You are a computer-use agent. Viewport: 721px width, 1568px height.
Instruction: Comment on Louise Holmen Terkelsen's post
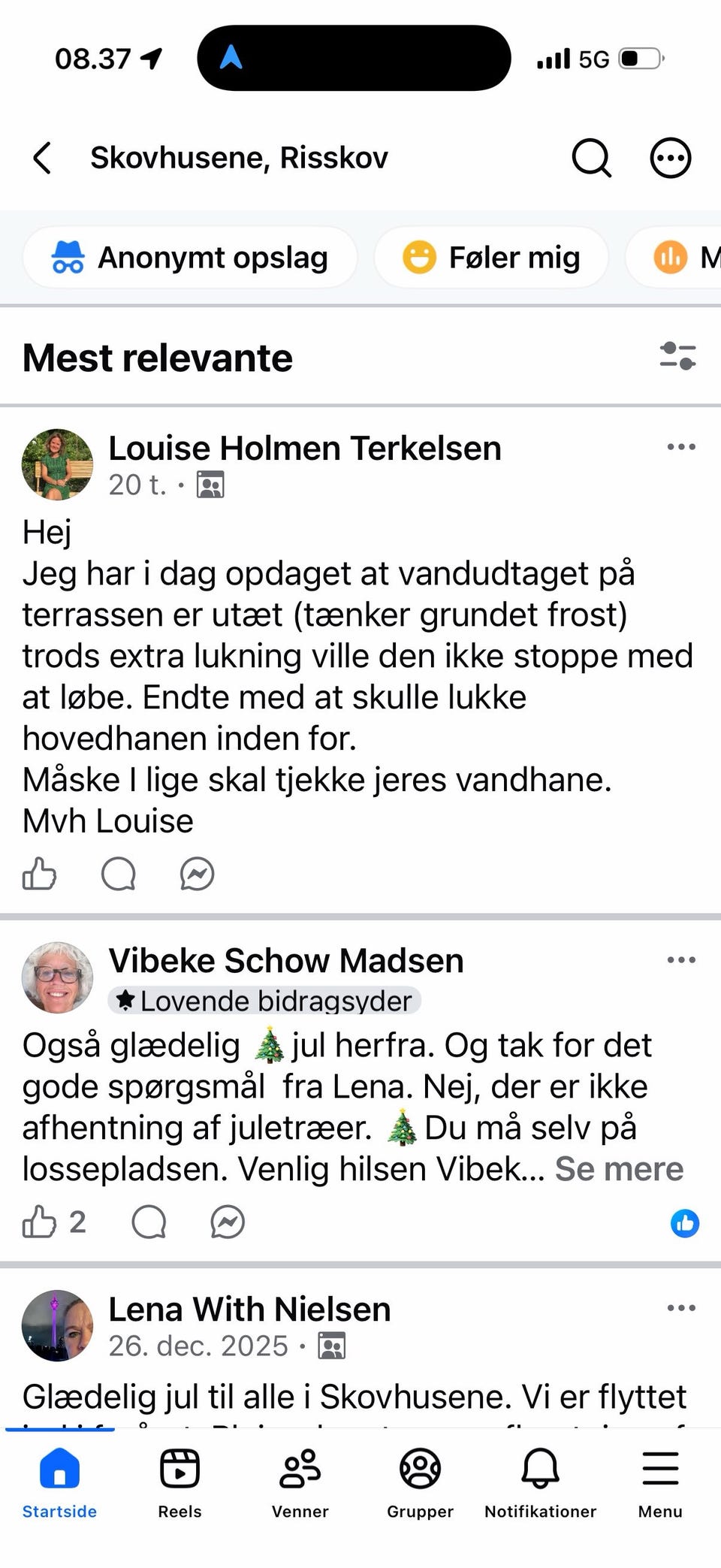point(119,874)
